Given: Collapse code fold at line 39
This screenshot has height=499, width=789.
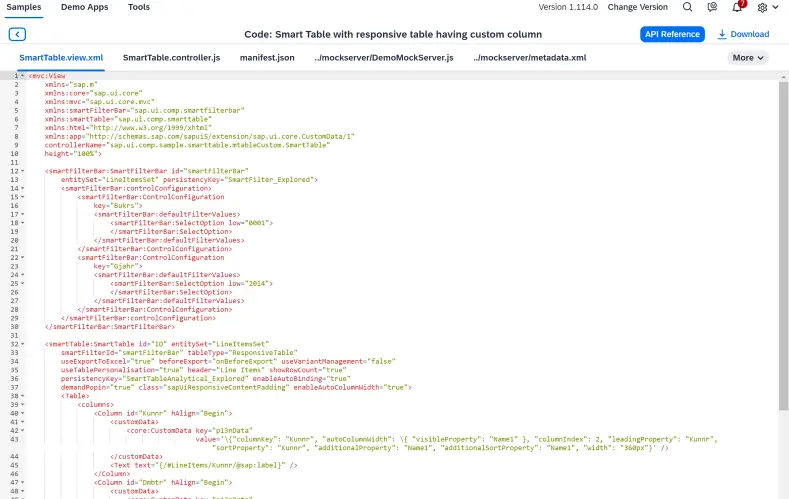Looking at the screenshot, I should coord(23,405).
